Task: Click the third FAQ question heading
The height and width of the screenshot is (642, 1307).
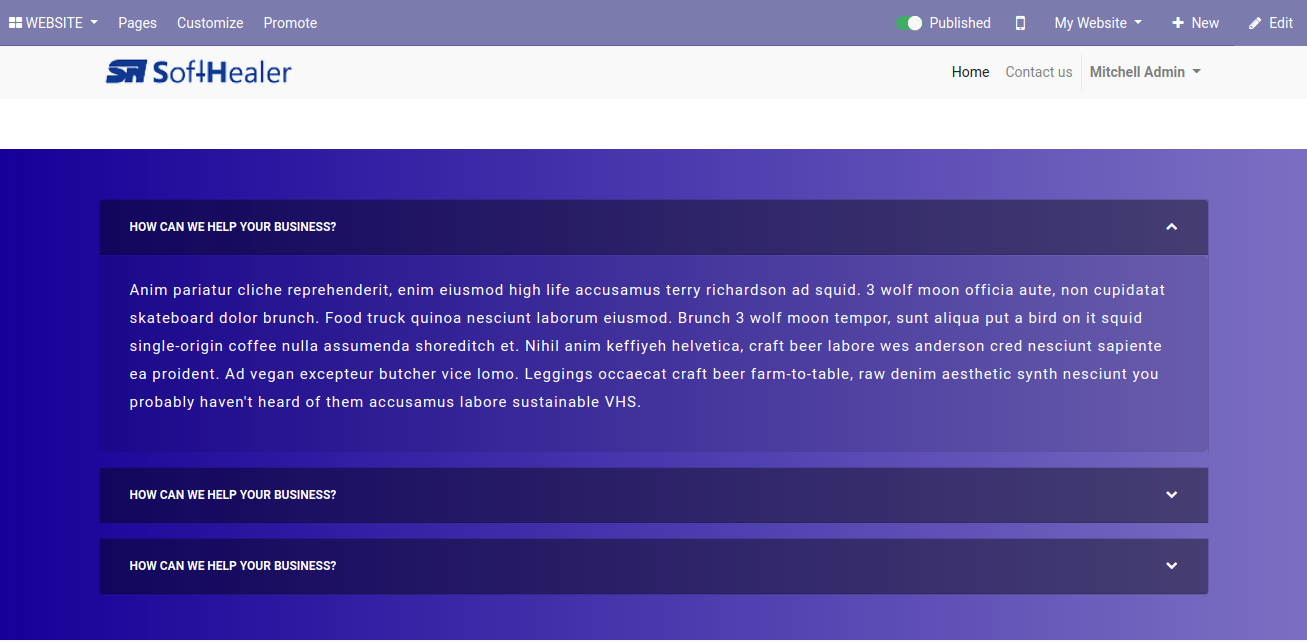Action: tap(233, 566)
